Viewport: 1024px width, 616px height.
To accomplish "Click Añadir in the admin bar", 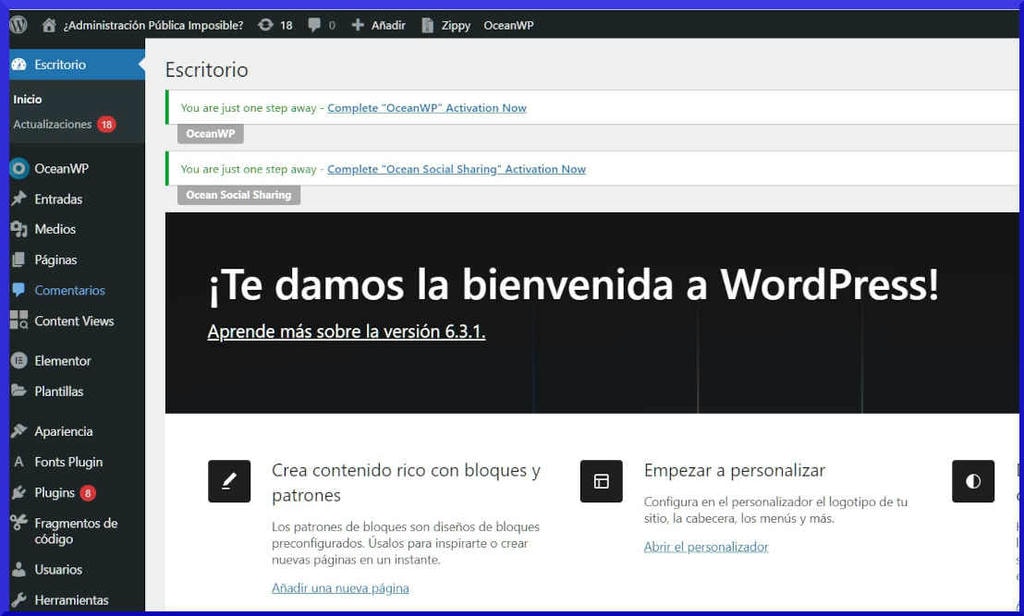I will (x=389, y=25).
